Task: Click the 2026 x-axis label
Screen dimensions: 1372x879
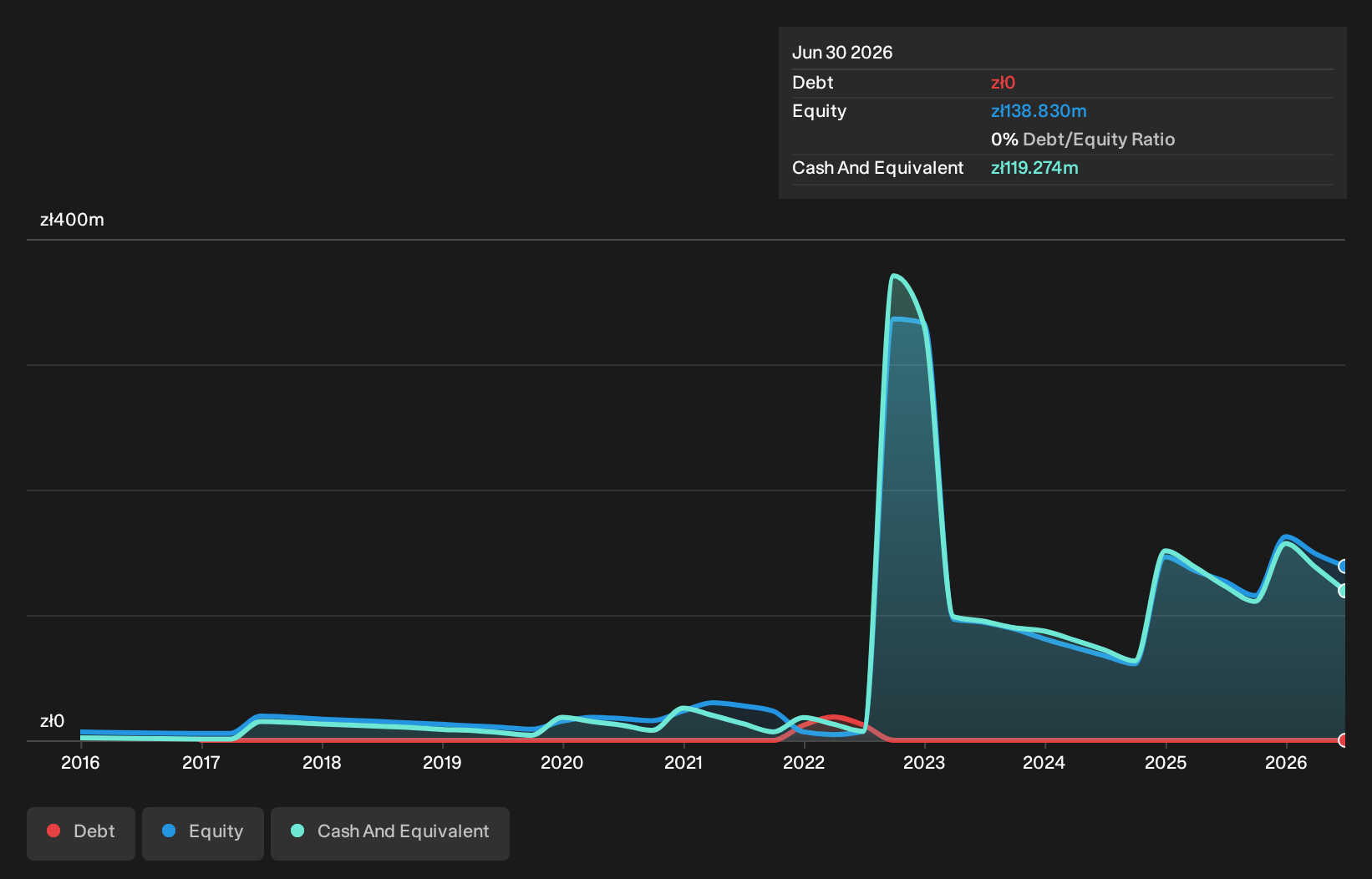Action: tap(1286, 763)
